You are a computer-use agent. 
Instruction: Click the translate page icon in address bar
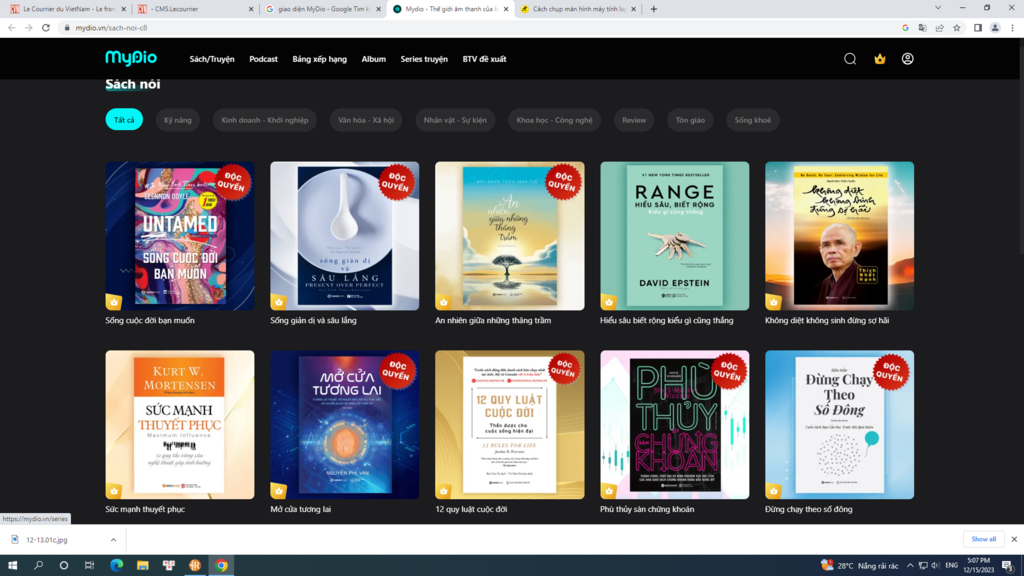coord(922,28)
